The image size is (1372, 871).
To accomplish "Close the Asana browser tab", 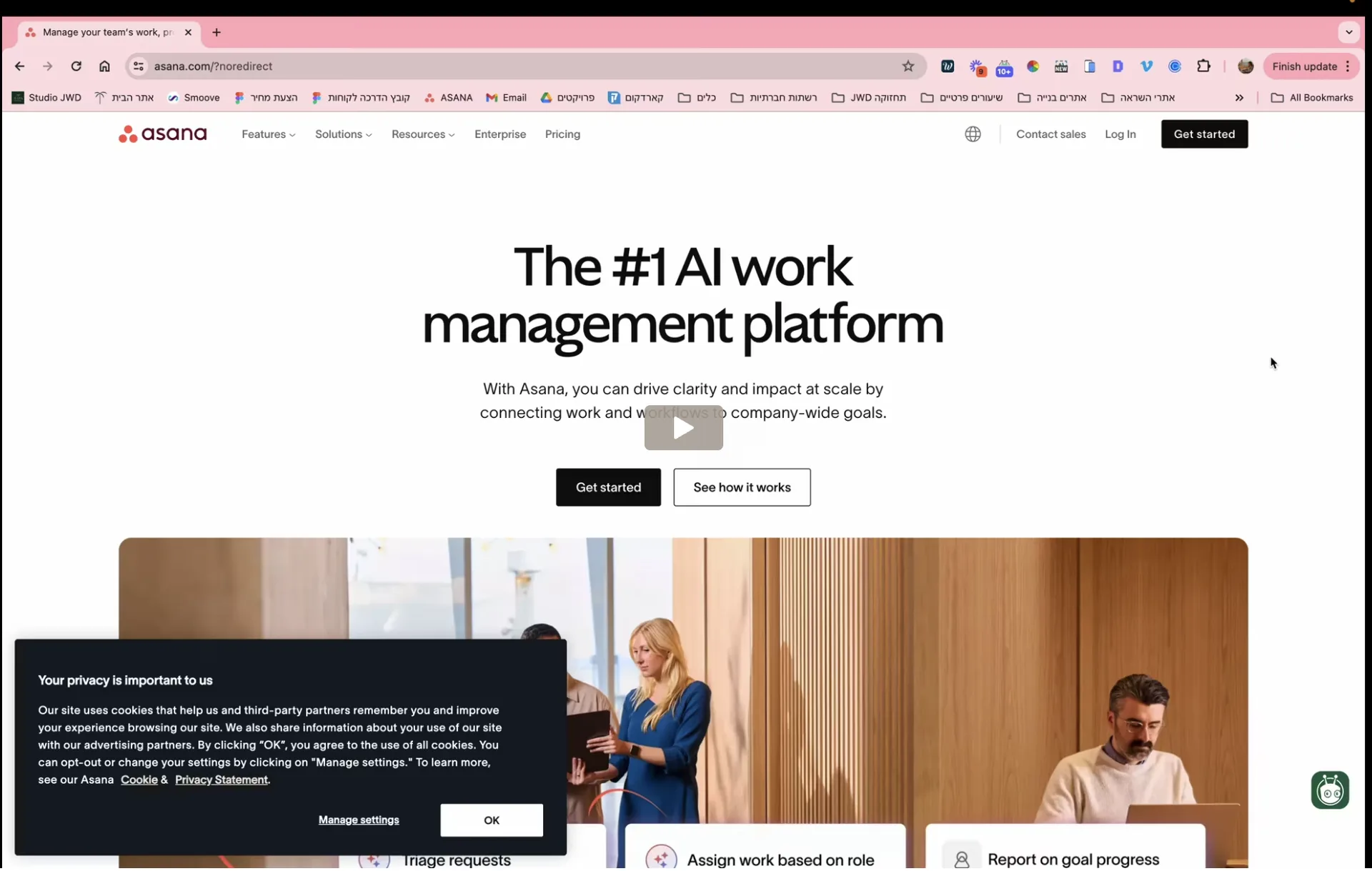I will [x=188, y=32].
